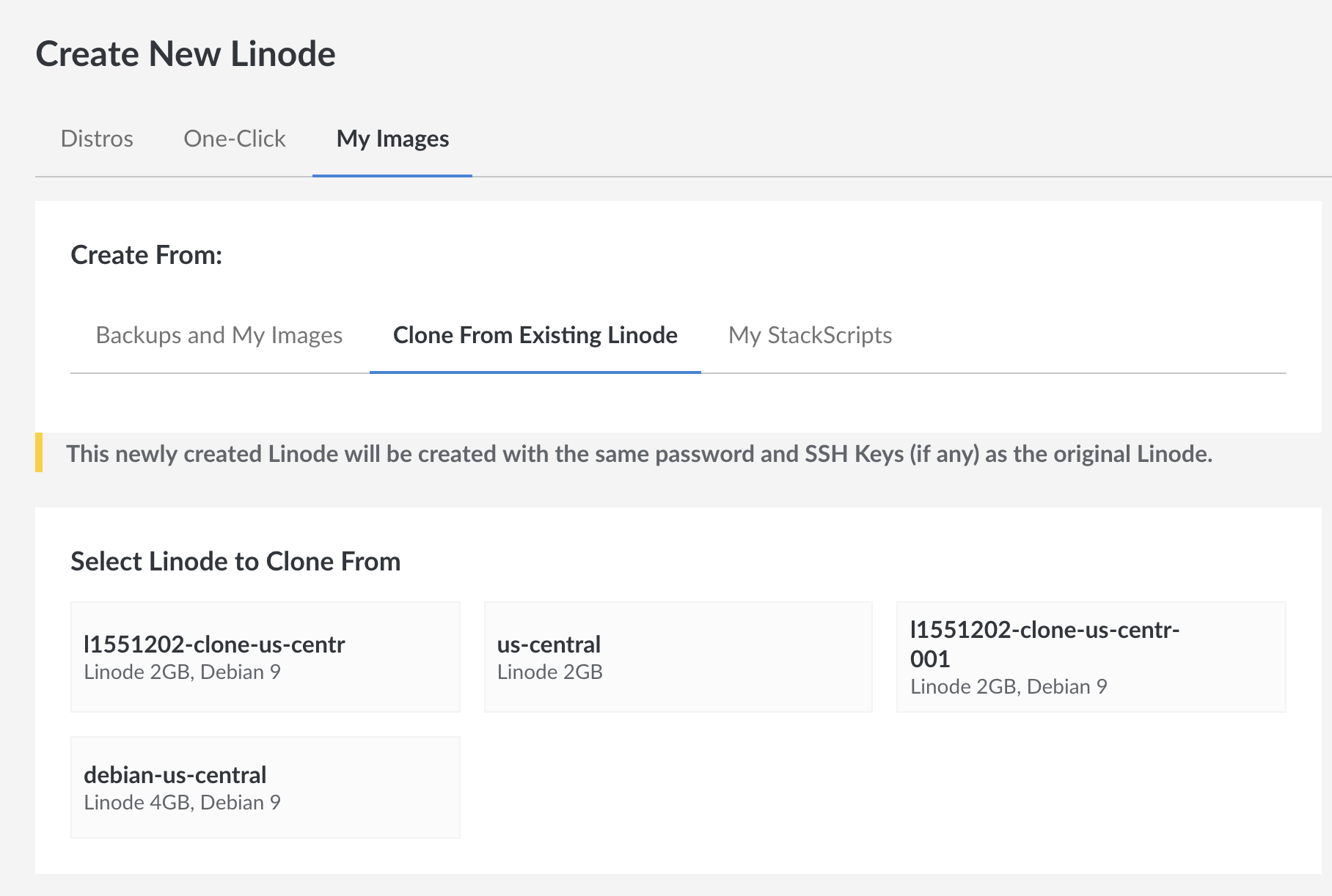
Task: Select the us-central Linode card
Action: [678, 657]
